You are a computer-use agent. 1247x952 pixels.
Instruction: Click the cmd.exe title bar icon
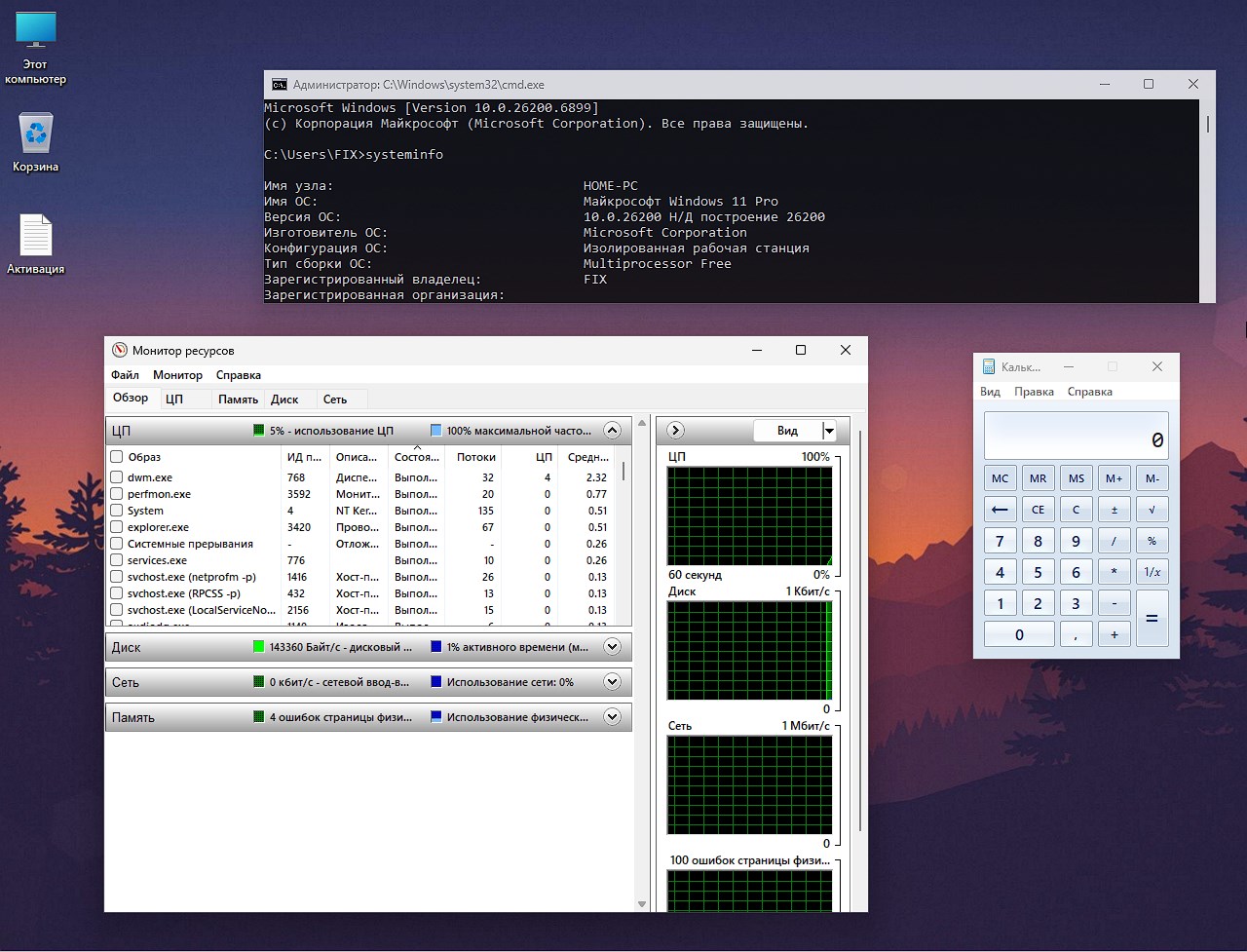(279, 85)
